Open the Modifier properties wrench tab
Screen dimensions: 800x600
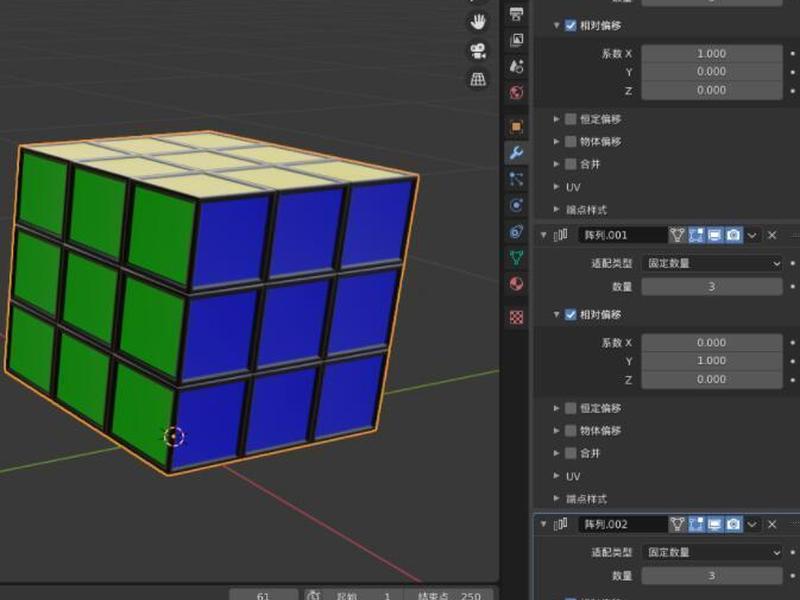(x=516, y=153)
